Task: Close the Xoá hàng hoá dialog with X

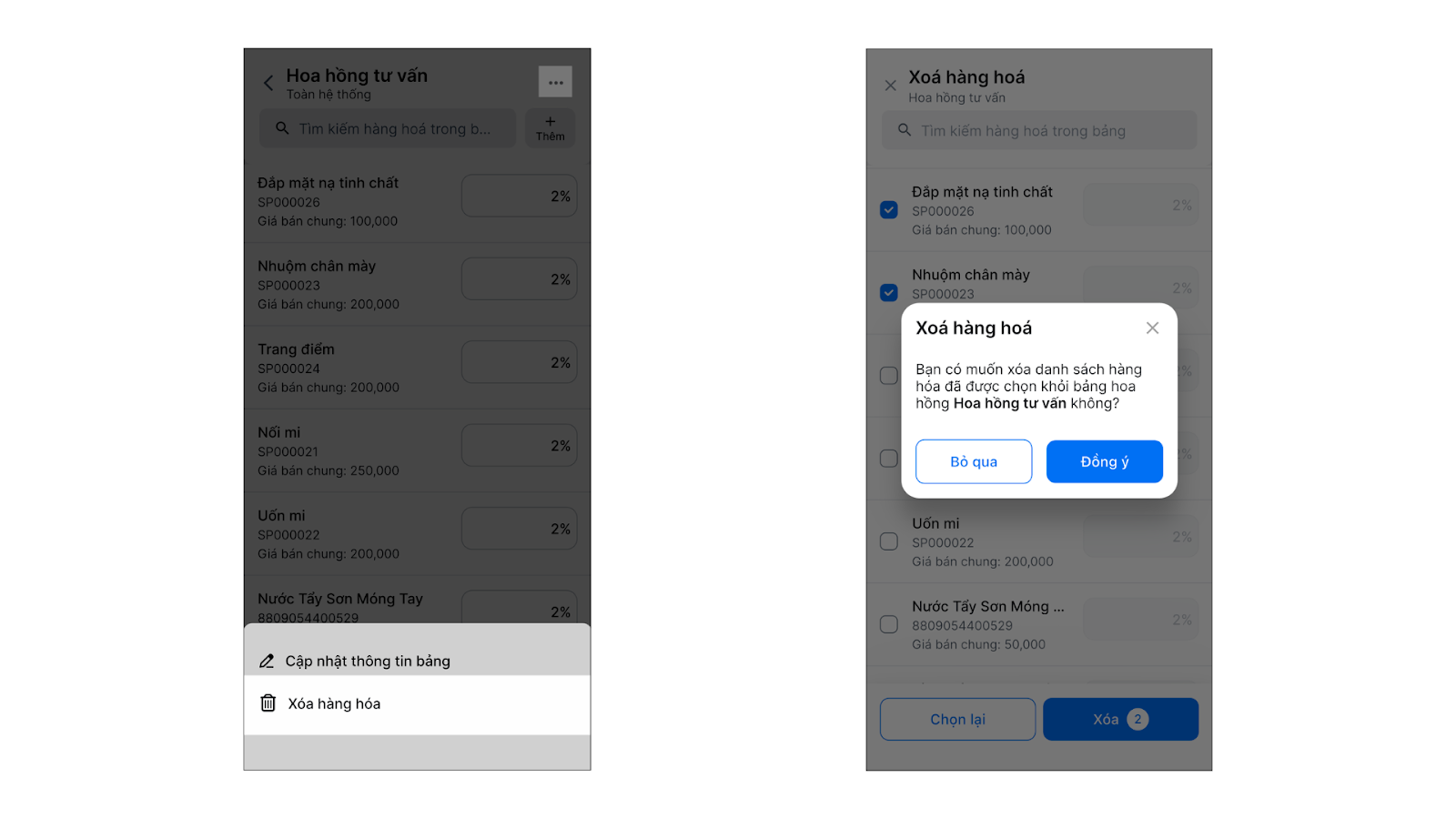Action: pyautogui.click(x=1152, y=328)
